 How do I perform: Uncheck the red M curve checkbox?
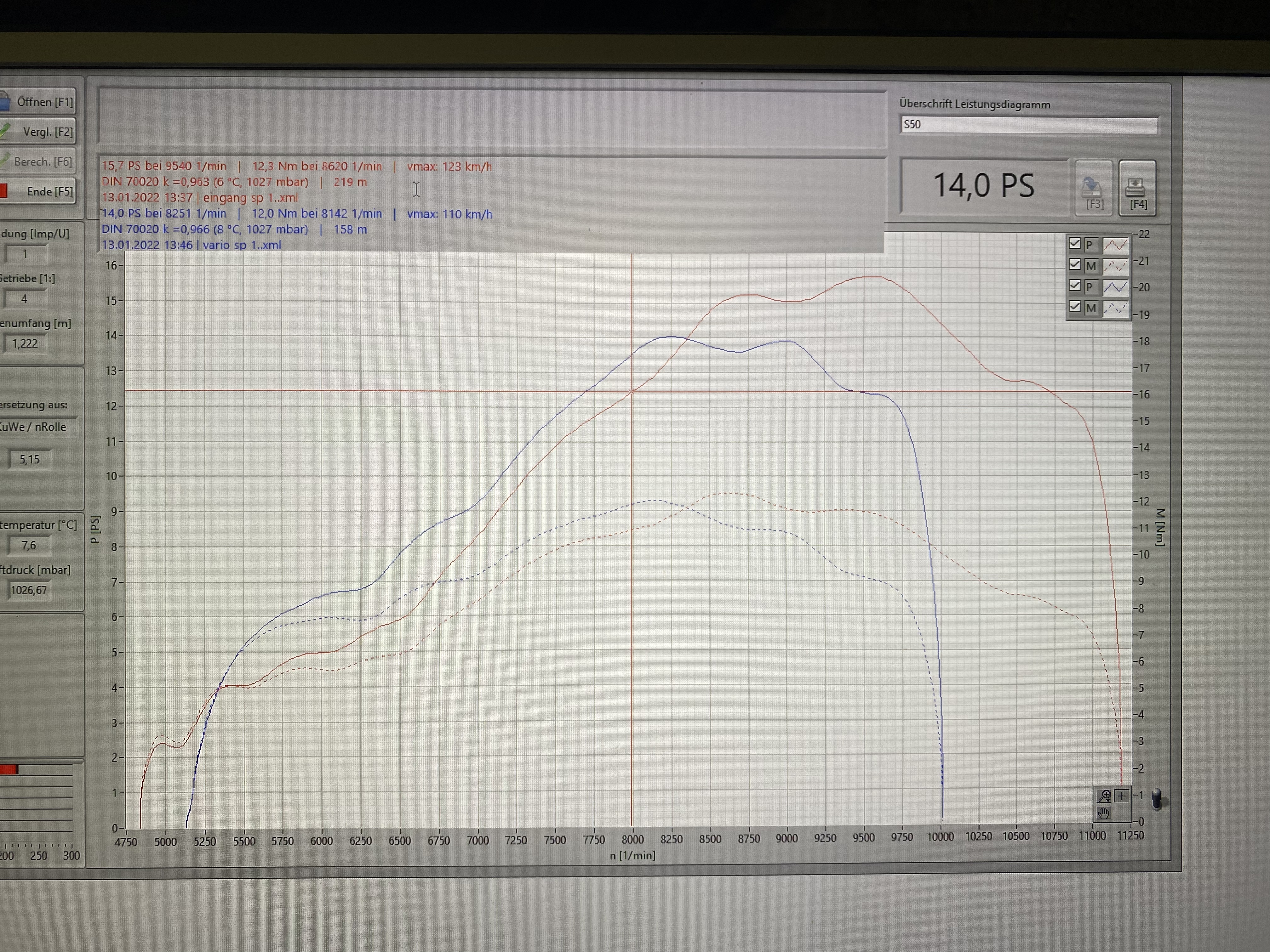pyautogui.click(x=1075, y=265)
